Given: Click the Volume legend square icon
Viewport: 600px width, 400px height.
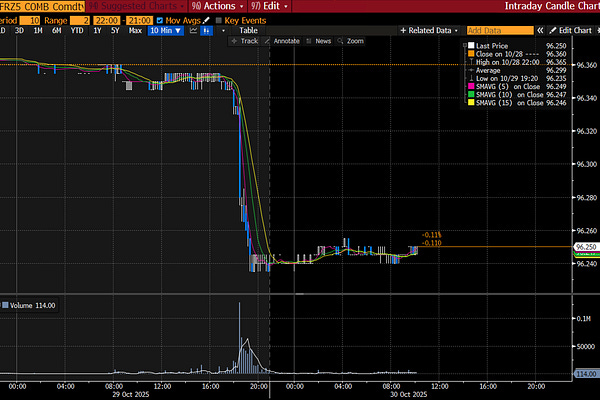Looking at the screenshot, I should [x=5, y=305].
